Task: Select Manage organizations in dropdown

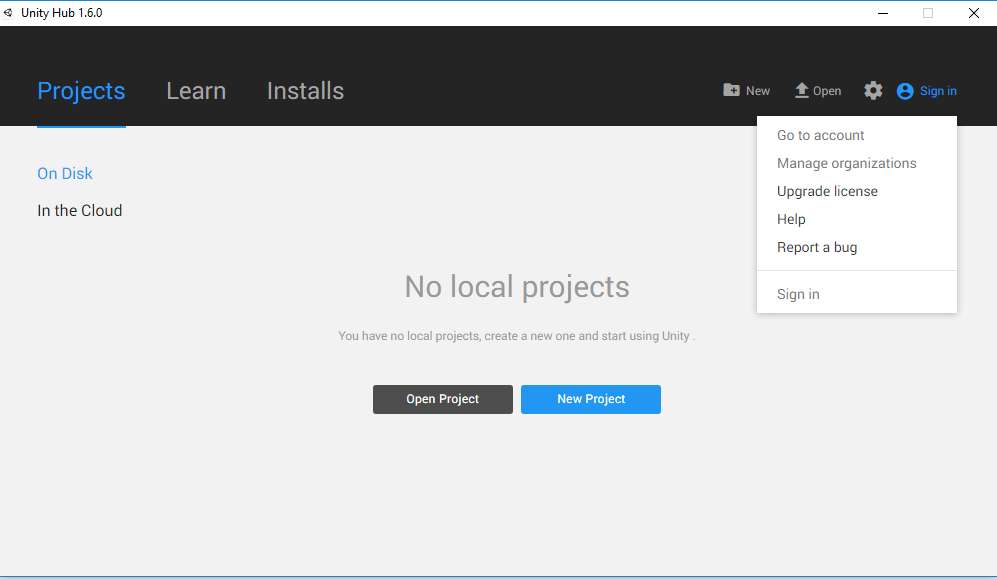Action: (846, 163)
